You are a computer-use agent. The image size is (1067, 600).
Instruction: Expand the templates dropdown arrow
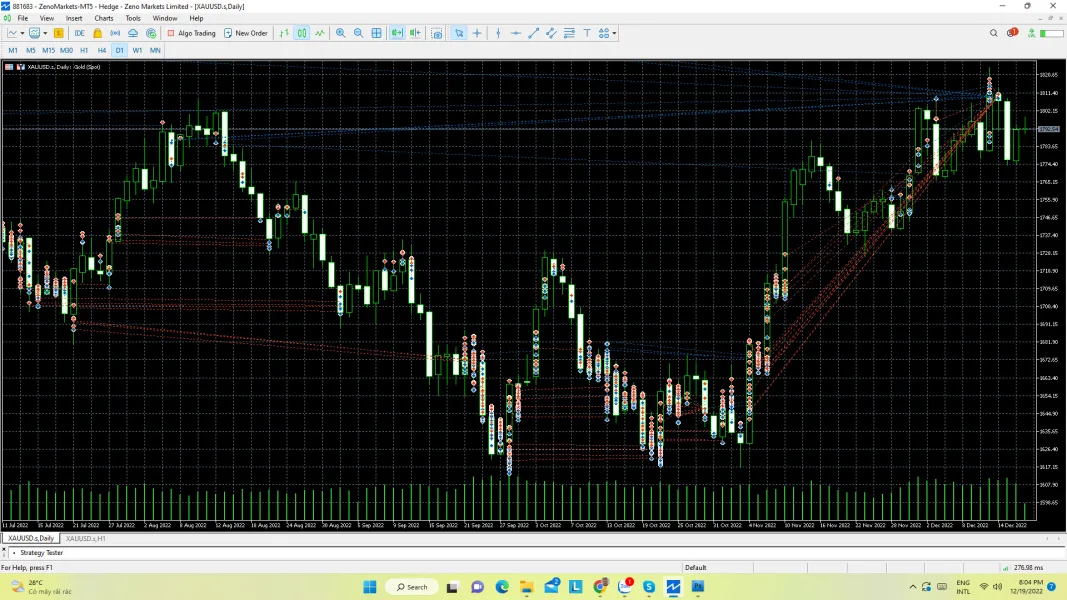(46, 33)
